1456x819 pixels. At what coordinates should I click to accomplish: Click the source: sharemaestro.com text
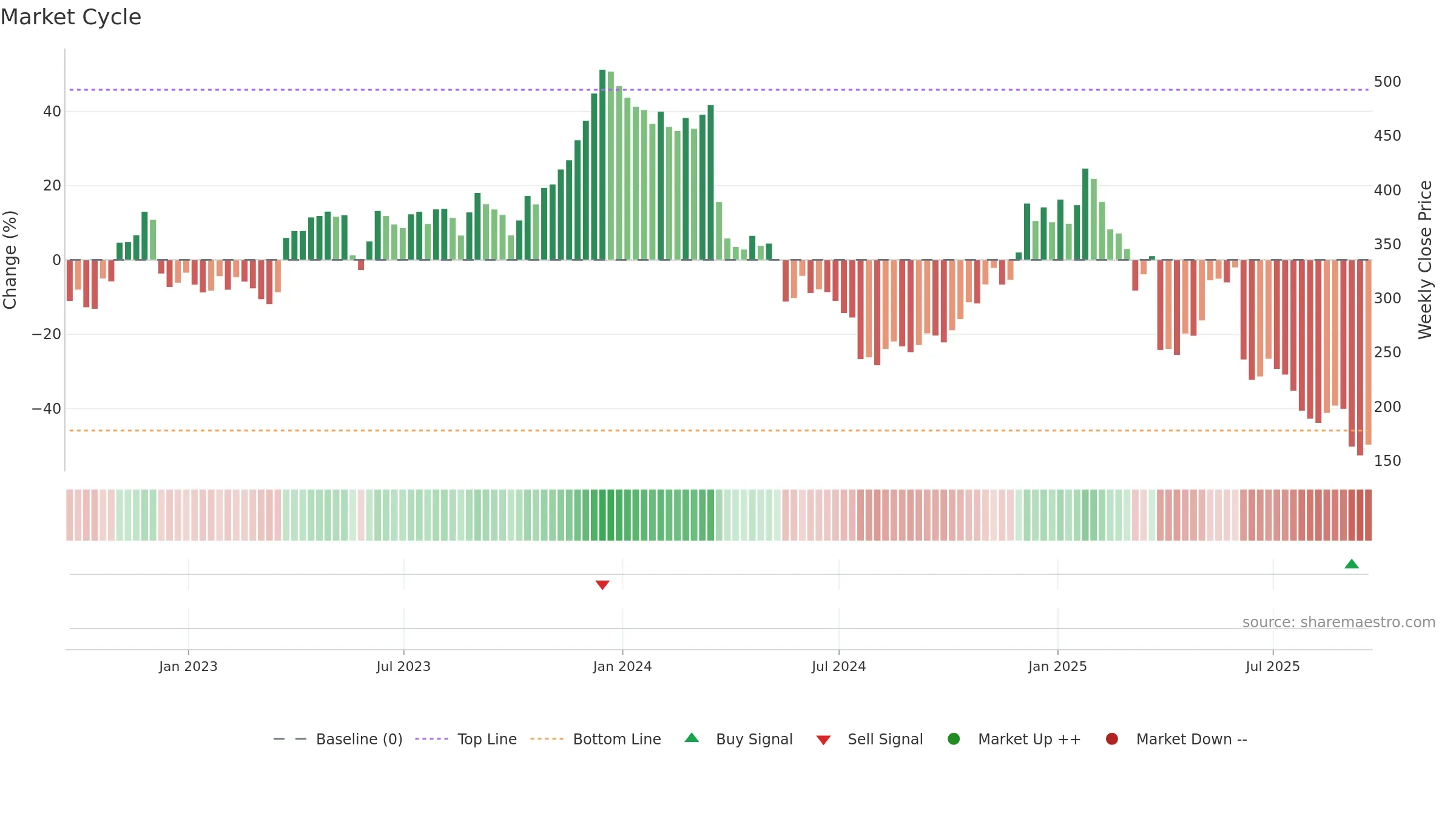(1339, 622)
